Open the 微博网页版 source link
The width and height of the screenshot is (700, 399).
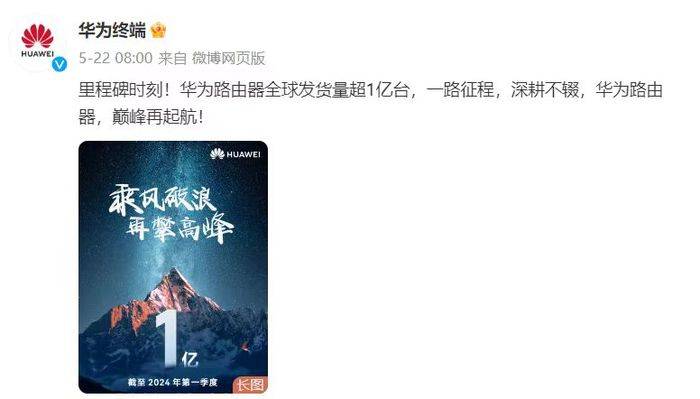229,58
